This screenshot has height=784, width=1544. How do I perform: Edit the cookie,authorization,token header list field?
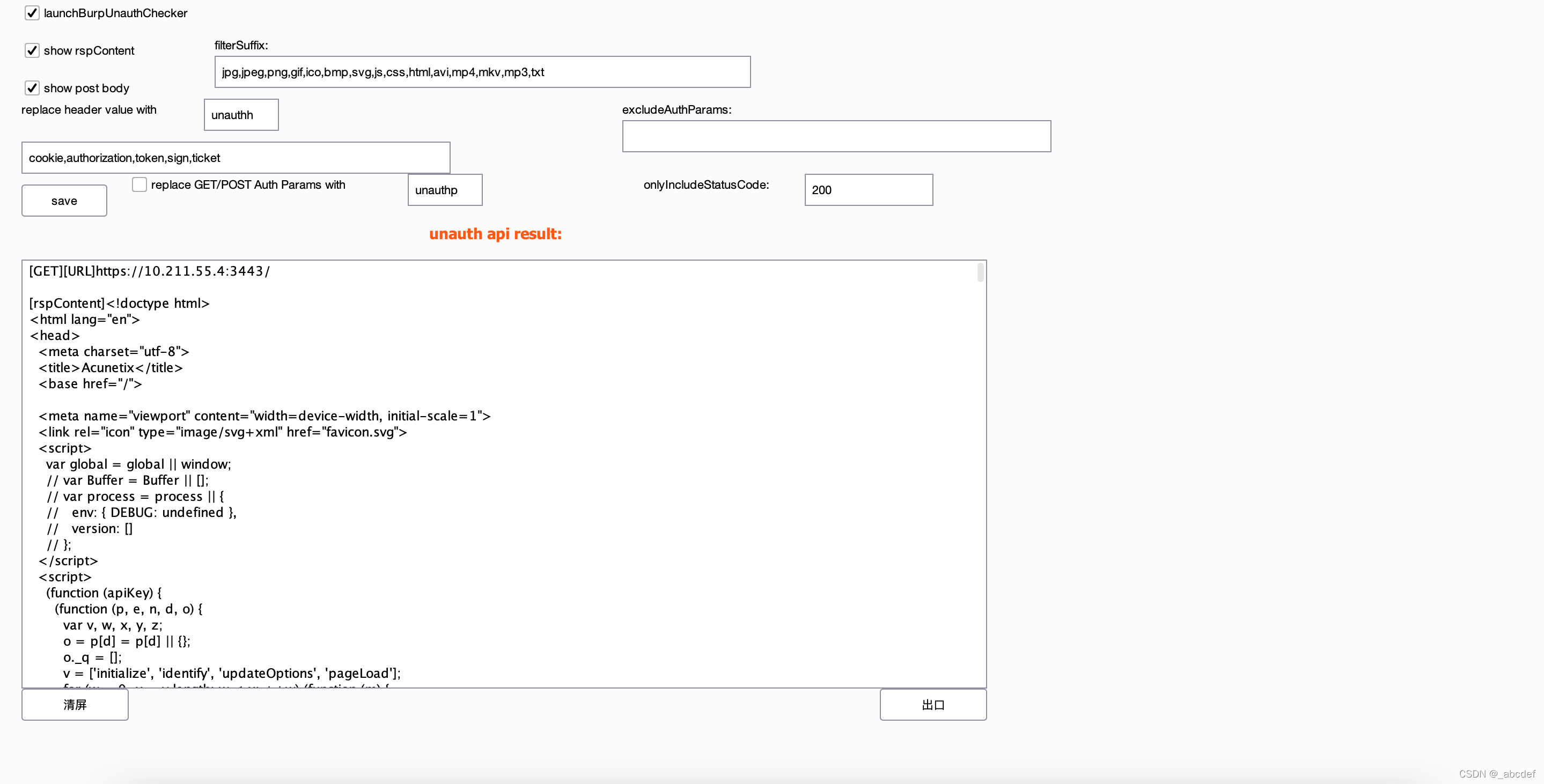(x=236, y=158)
